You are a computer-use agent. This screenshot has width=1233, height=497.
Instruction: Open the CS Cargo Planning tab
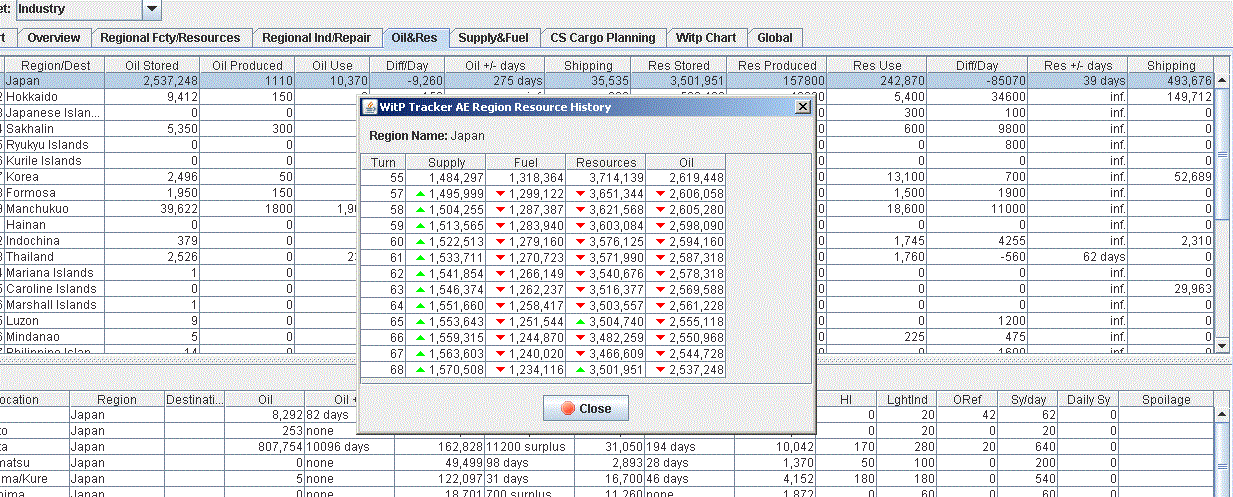603,38
